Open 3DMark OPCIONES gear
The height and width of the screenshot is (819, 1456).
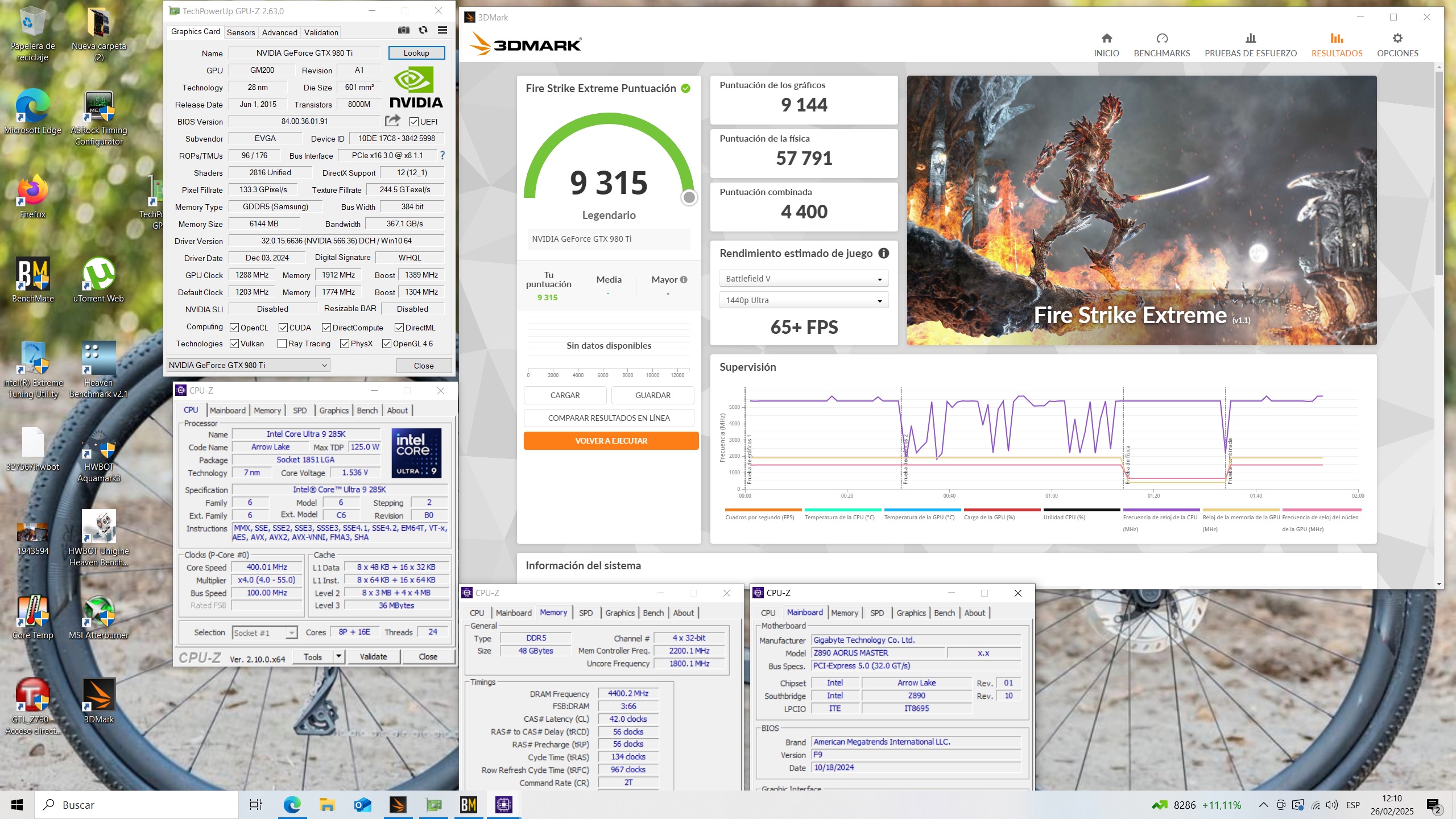[1397, 45]
